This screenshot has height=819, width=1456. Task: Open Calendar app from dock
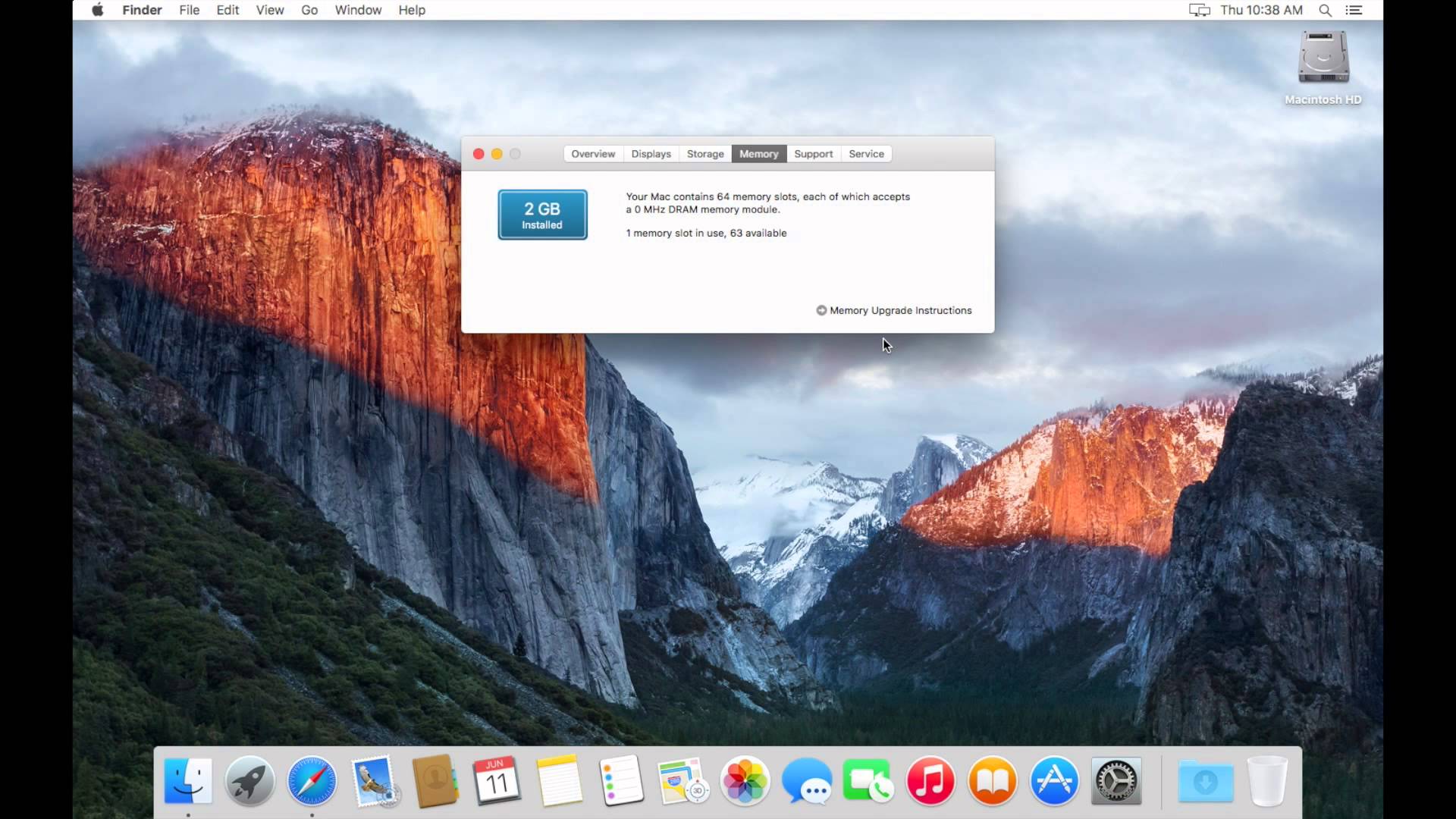pyautogui.click(x=496, y=781)
